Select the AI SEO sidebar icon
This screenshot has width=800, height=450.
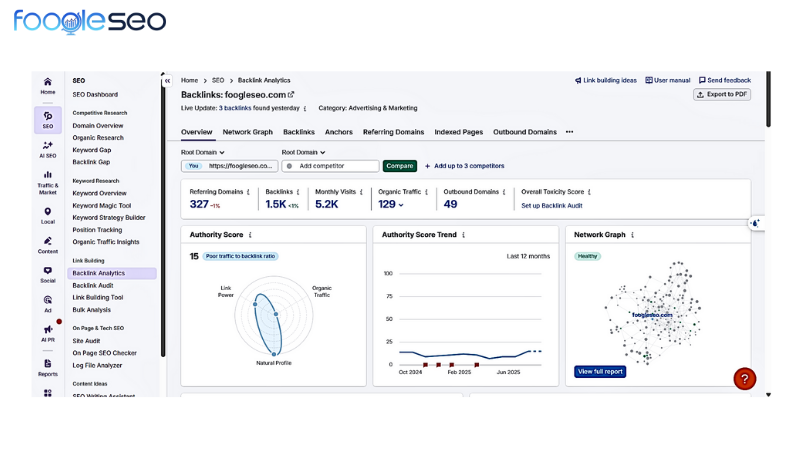pyautogui.click(x=47, y=148)
